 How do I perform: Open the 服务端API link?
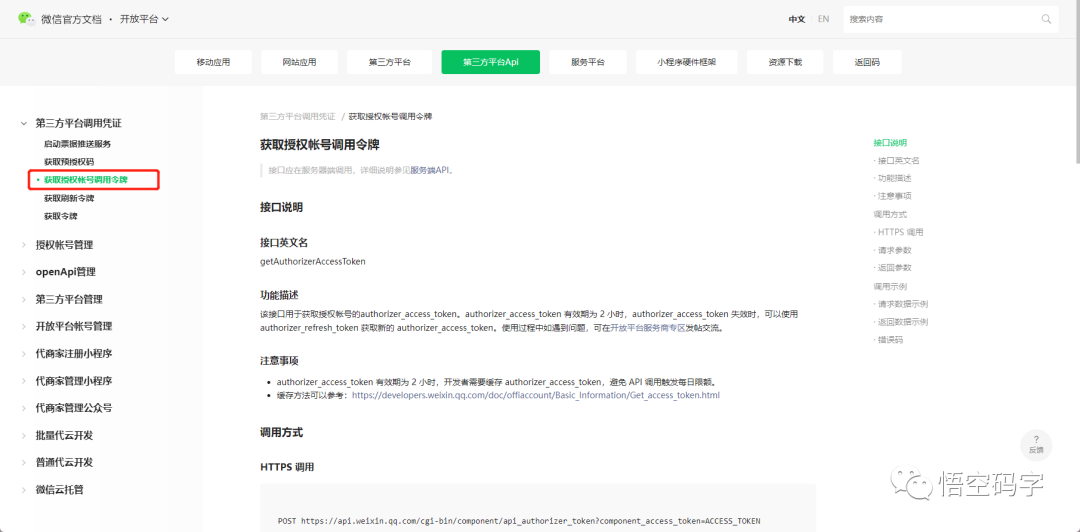[430, 170]
